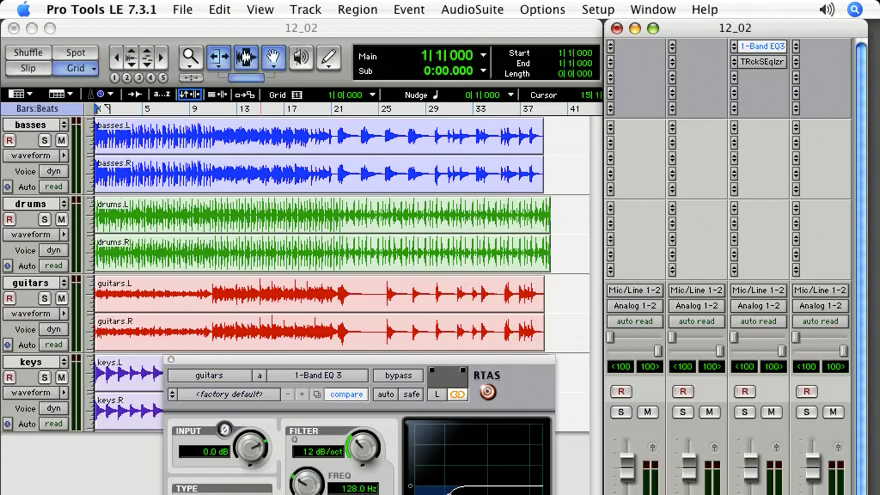The image size is (880, 495).
Task: Recall zoom preset 3
Action: (139, 77)
